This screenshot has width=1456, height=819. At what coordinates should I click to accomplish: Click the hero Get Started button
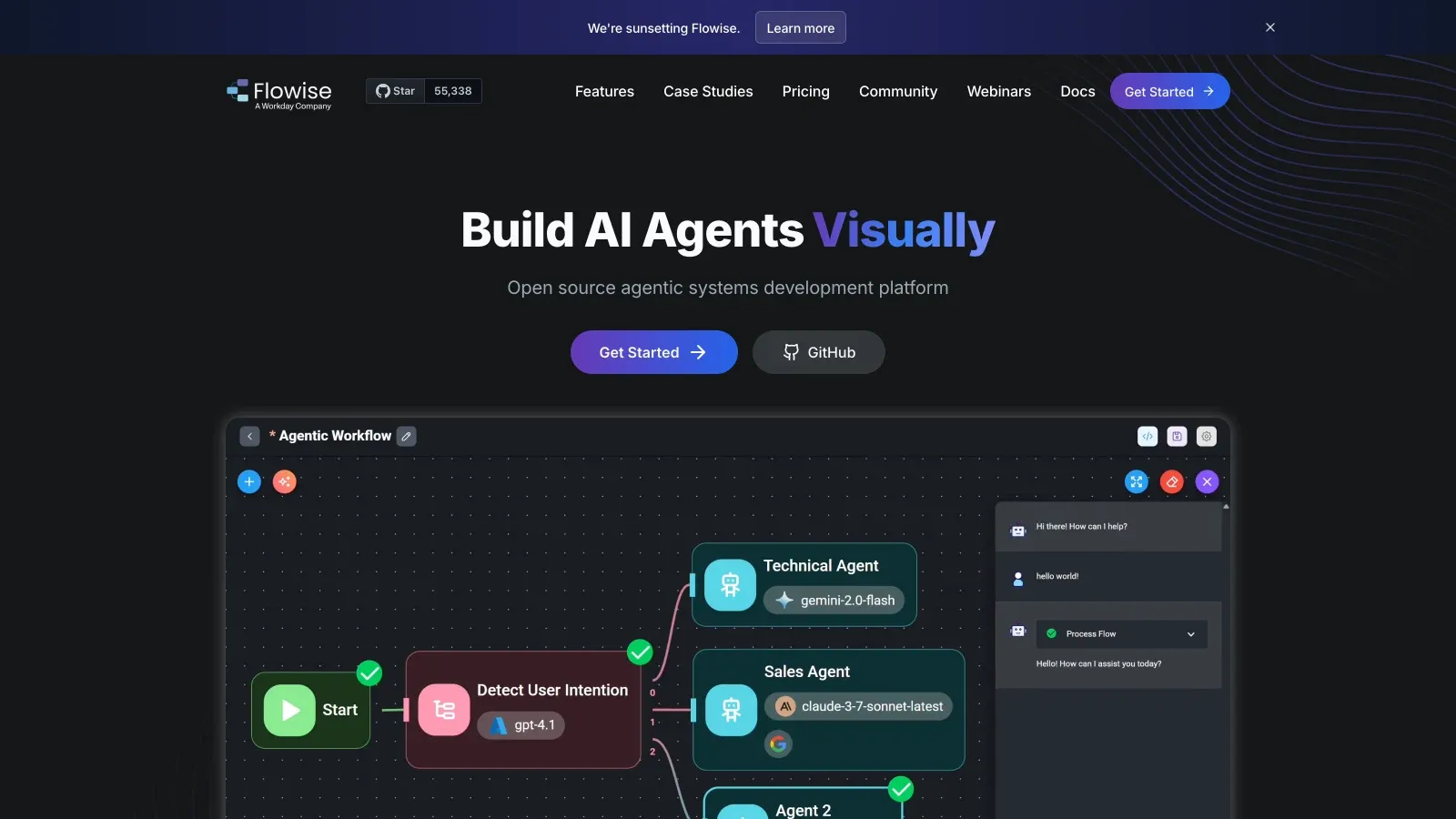654,352
